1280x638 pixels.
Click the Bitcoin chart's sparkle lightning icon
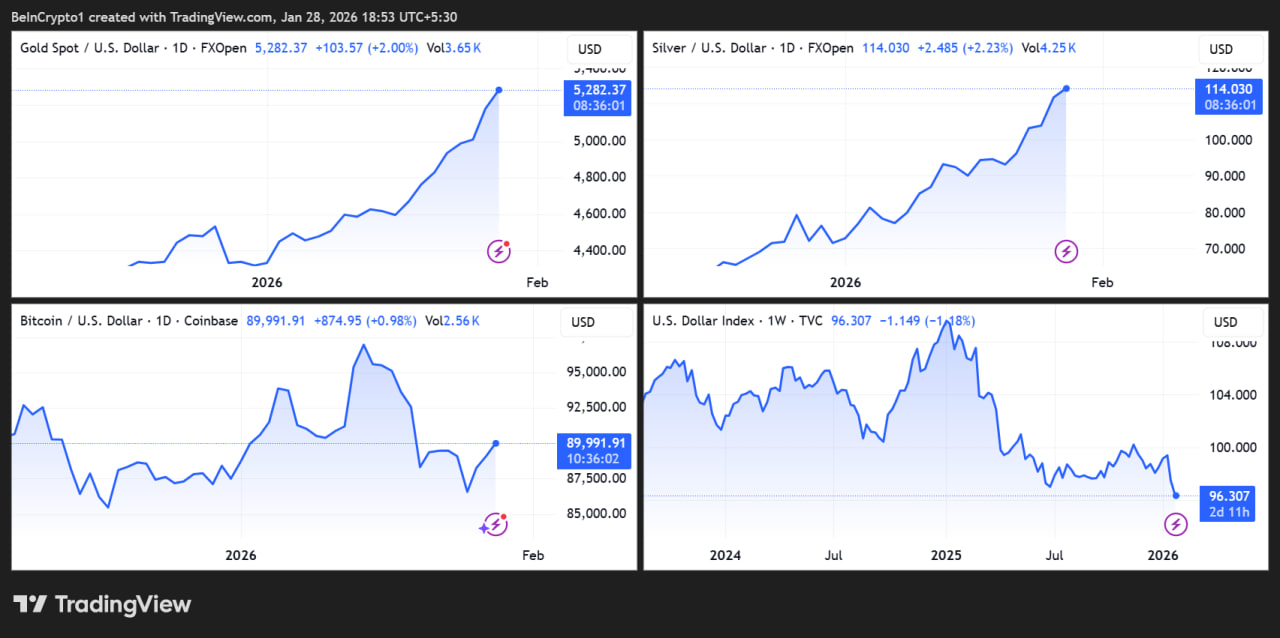click(x=494, y=524)
